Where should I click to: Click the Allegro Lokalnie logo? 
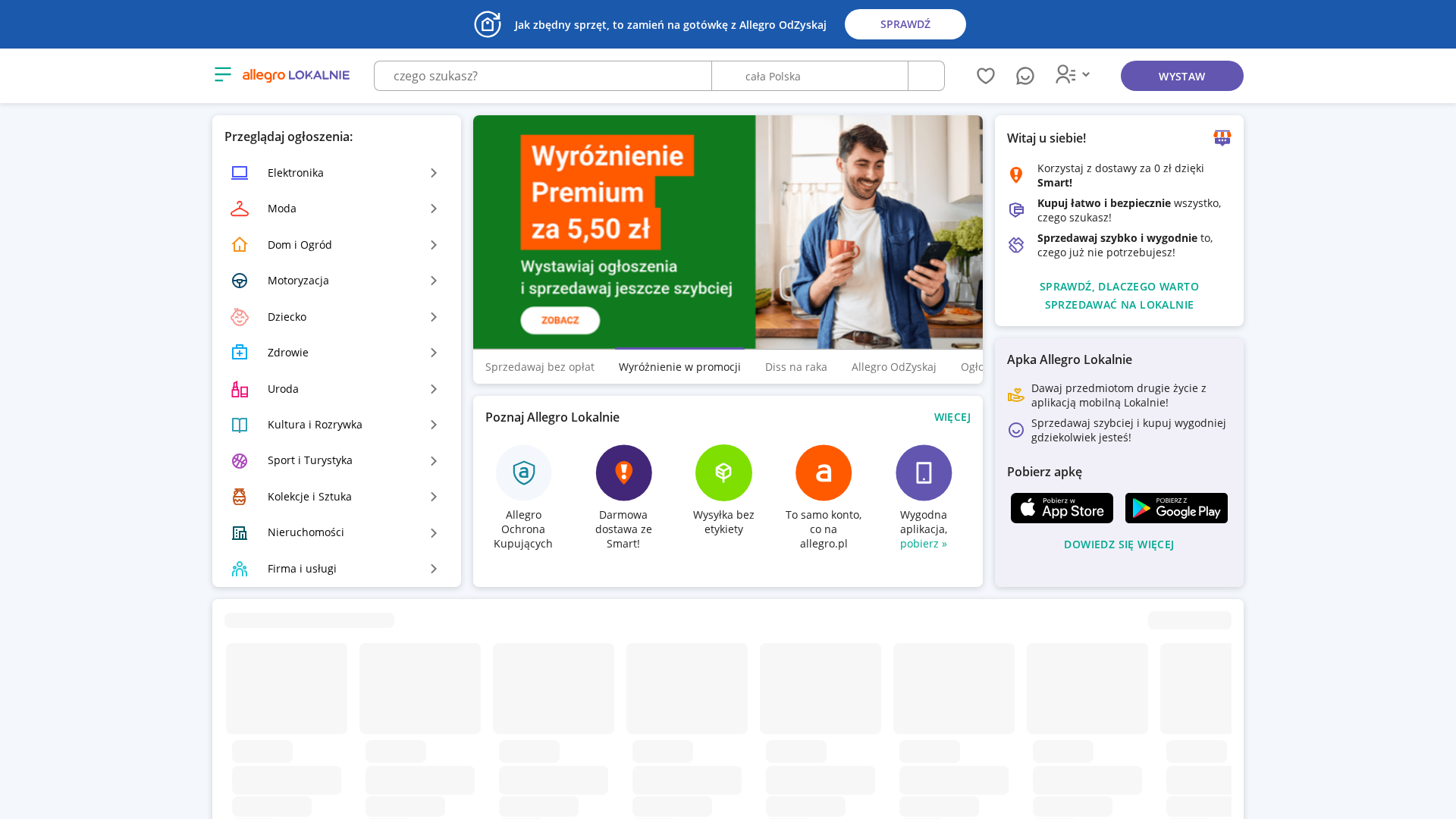[x=296, y=75]
